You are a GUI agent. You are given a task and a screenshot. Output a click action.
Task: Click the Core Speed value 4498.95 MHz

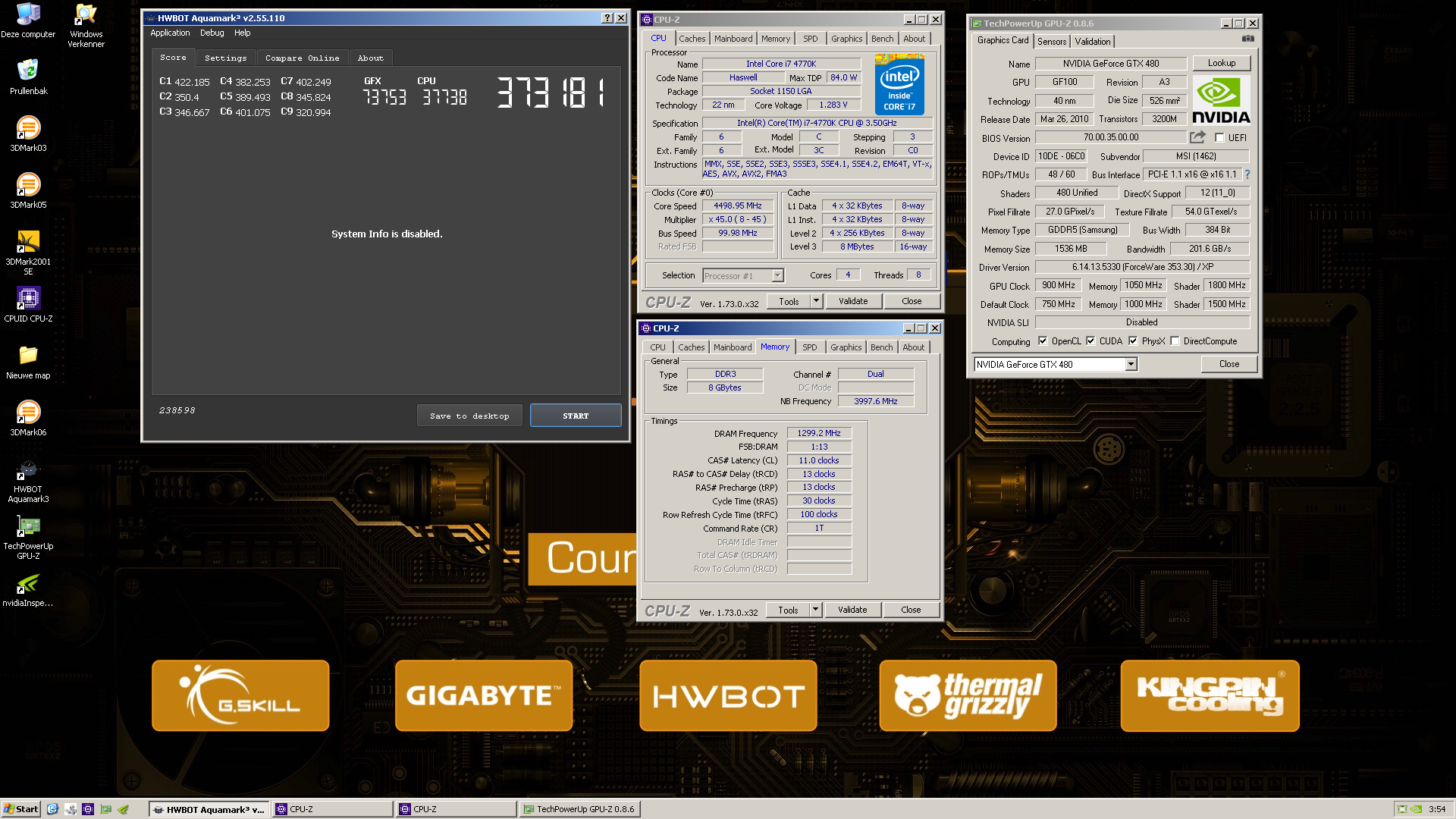coord(738,206)
